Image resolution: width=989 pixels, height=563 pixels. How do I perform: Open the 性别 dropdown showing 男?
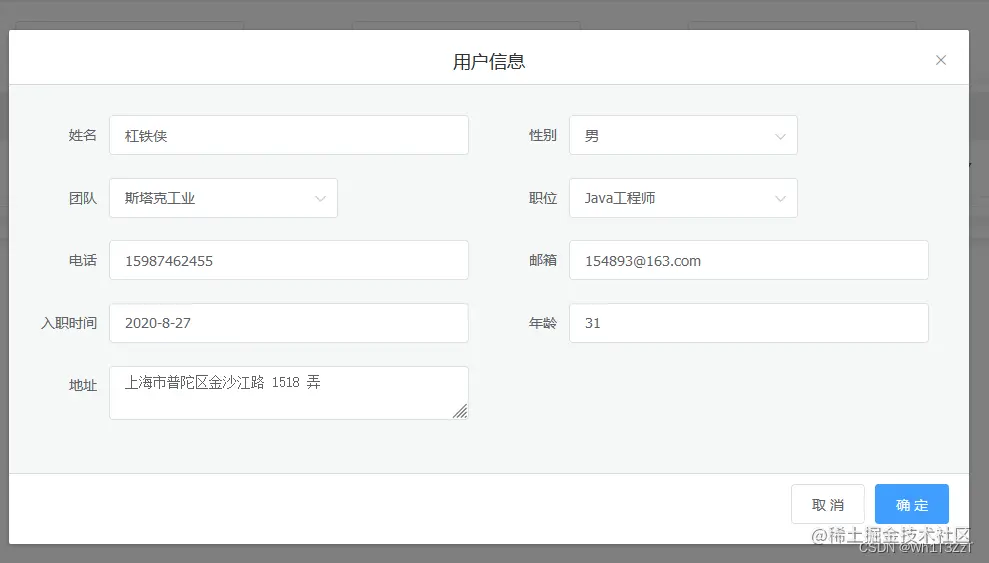tap(683, 135)
